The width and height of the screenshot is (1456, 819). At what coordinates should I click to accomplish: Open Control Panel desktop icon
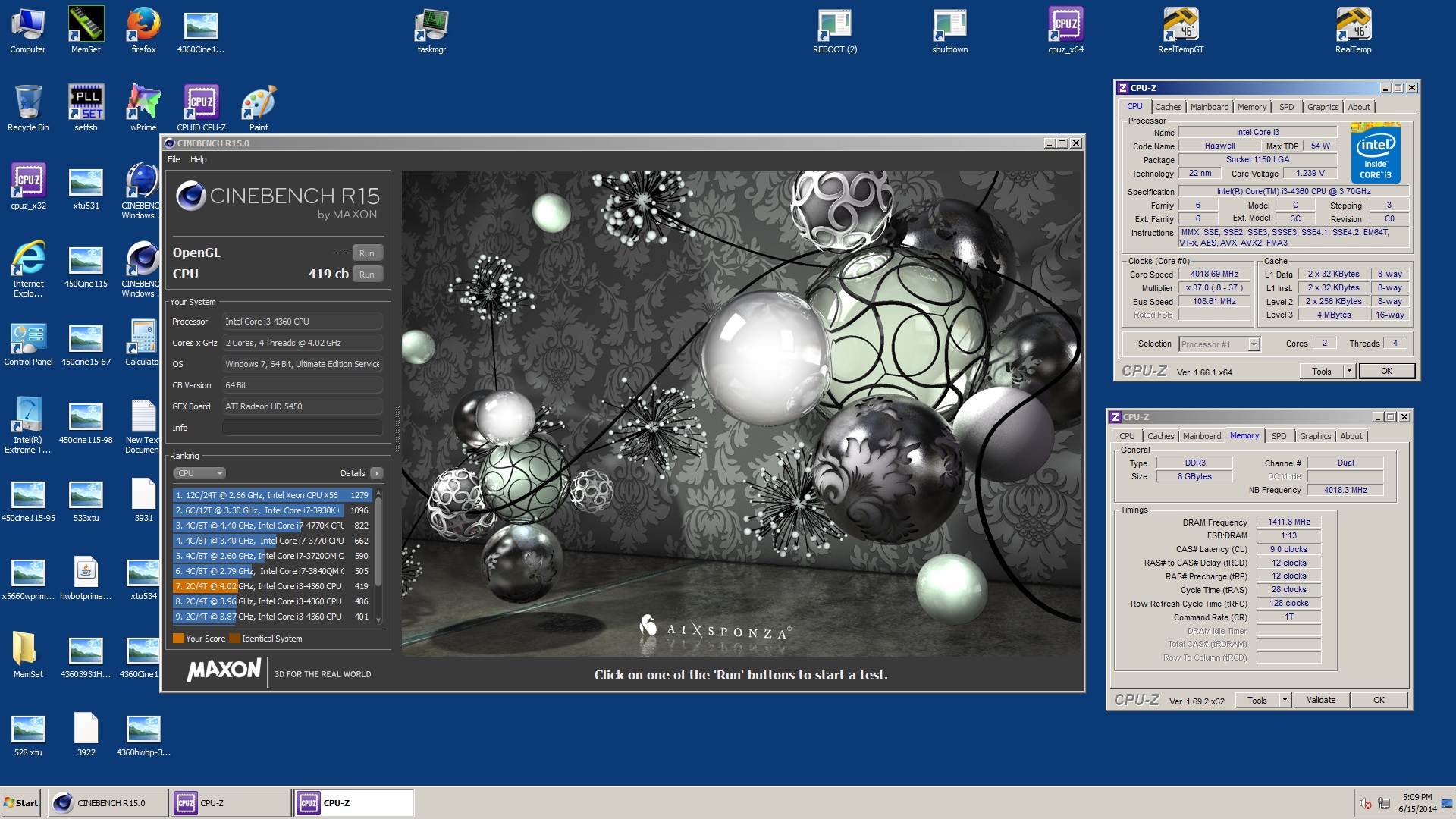[28, 343]
